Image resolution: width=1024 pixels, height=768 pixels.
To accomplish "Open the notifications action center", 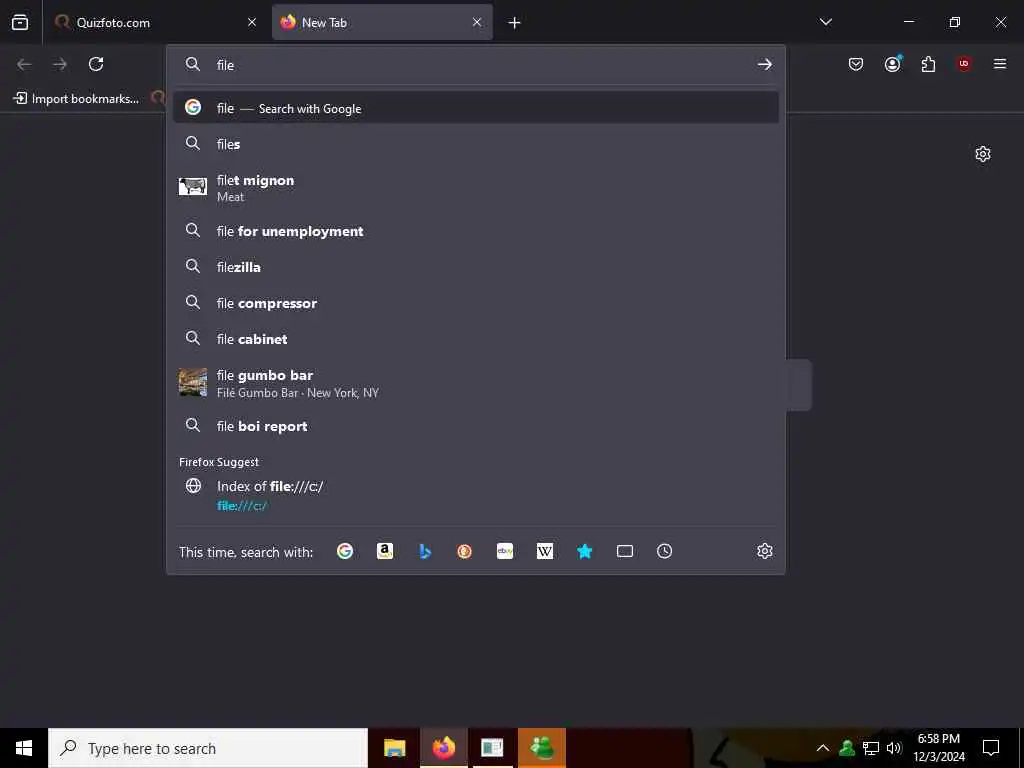I will 991,748.
